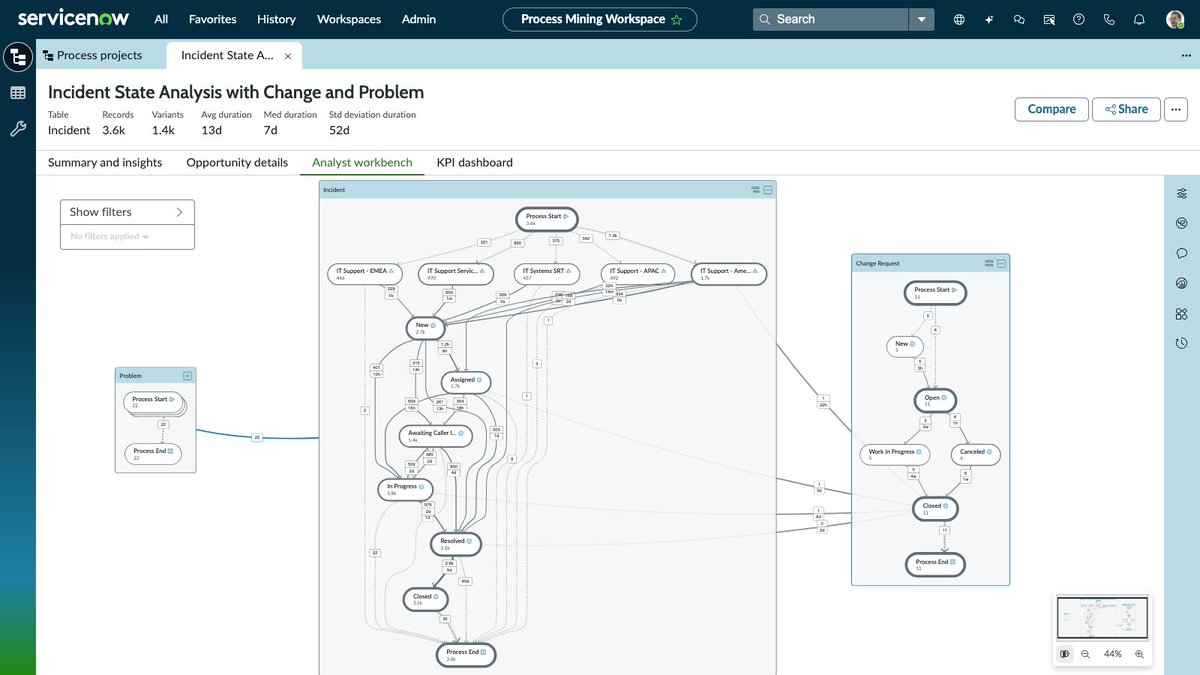Image resolution: width=1200 pixels, height=675 pixels.
Task: Select the IT Support - EMEA node
Action: (x=365, y=274)
